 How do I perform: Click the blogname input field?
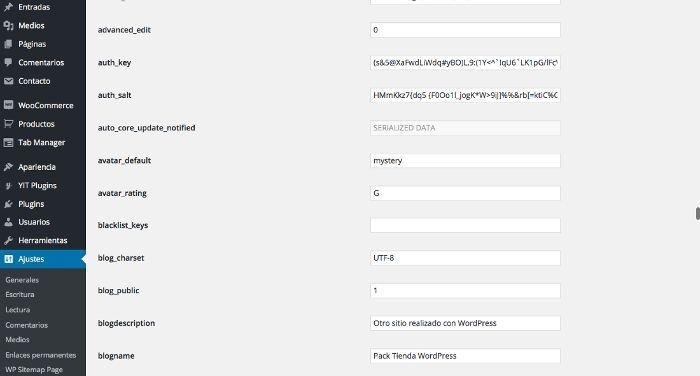click(x=465, y=356)
